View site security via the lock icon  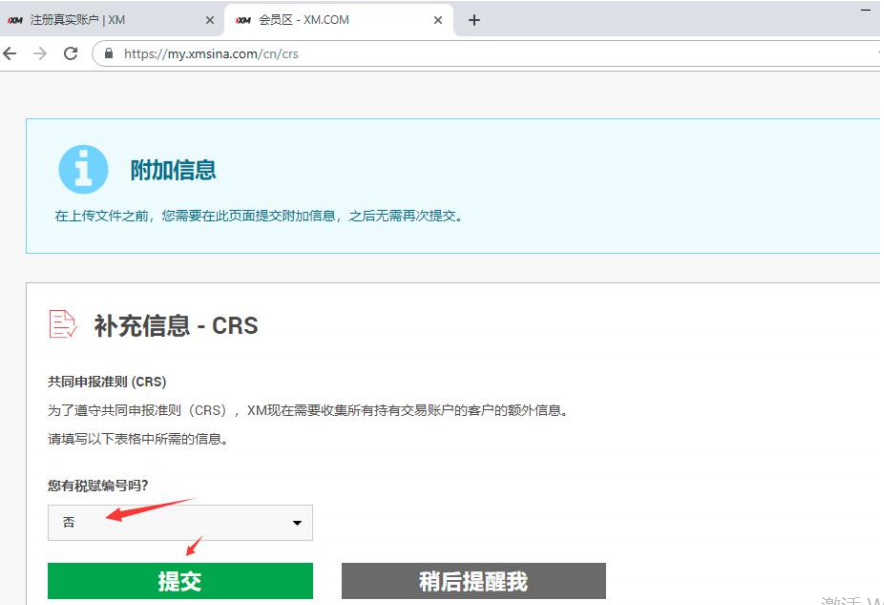109,54
